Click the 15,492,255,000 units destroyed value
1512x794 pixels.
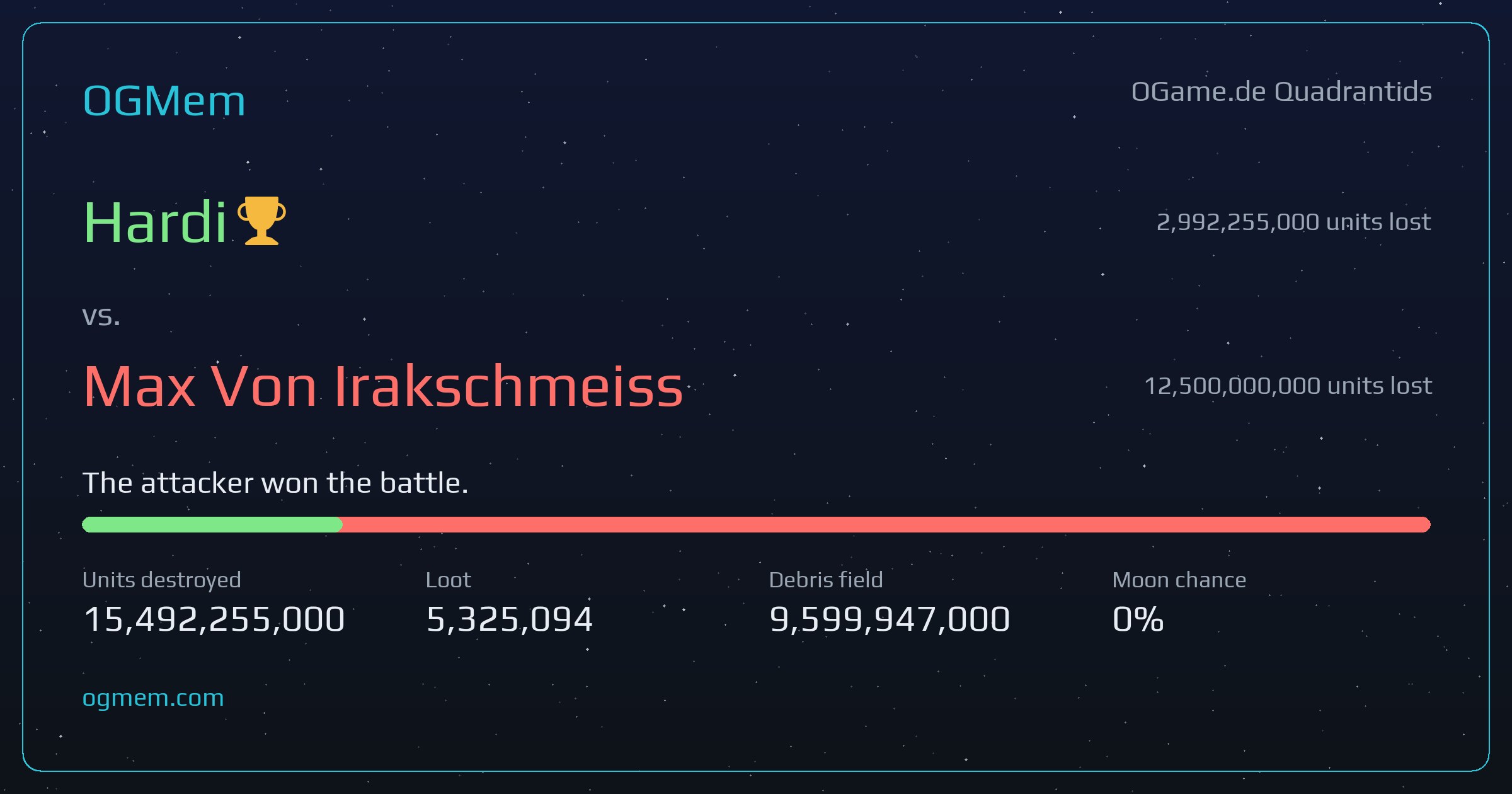point(214,619)
